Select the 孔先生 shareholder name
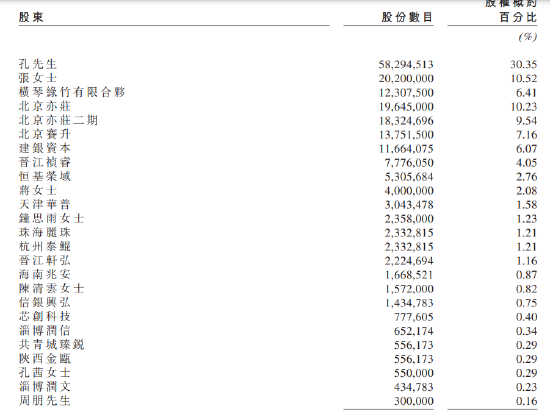This screenshot has width=550, height=417. click(x=38, y=64)
